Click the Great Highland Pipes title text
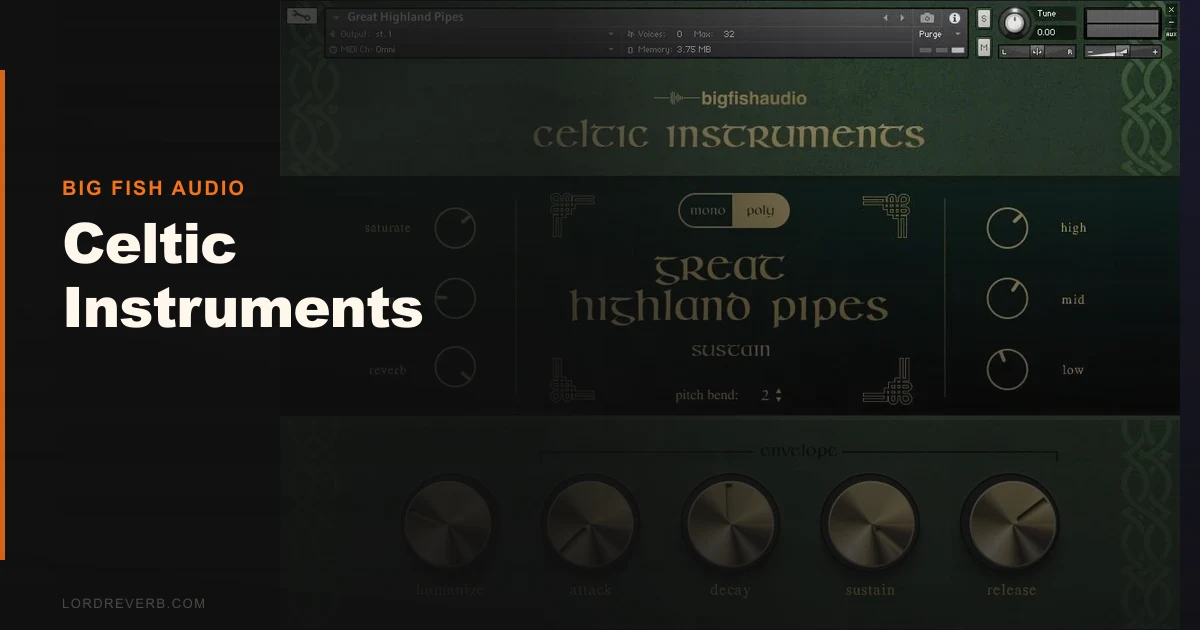 coord(729,290)
